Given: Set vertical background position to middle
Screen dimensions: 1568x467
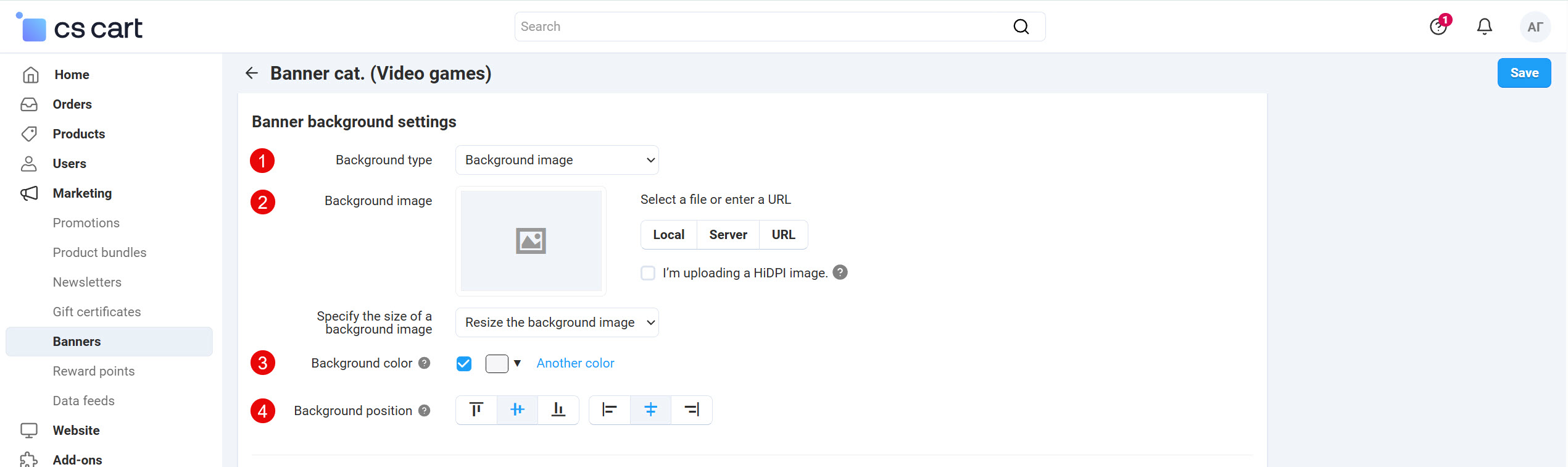Looking at the screenshot, I should (x=517, y=410).
